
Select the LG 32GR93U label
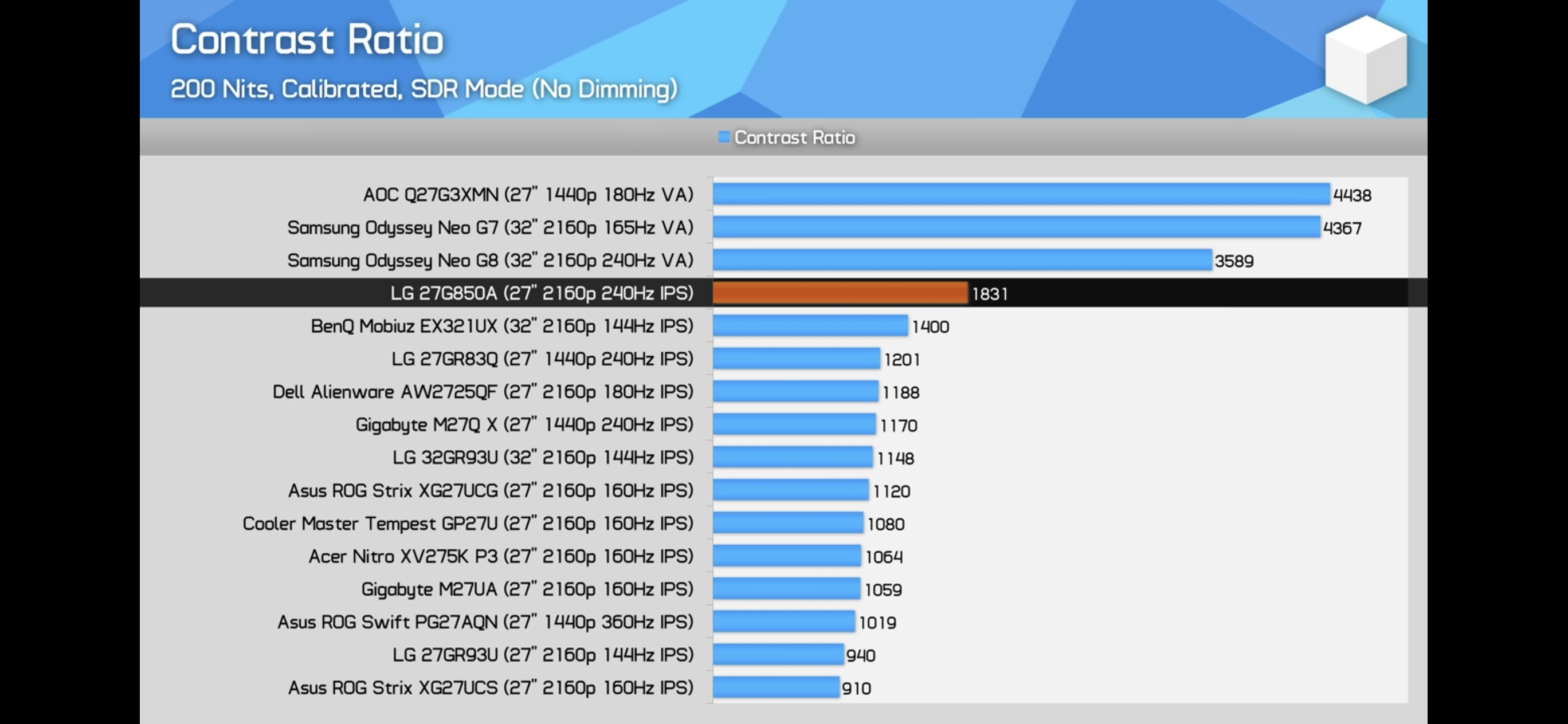tap(543, 458)
